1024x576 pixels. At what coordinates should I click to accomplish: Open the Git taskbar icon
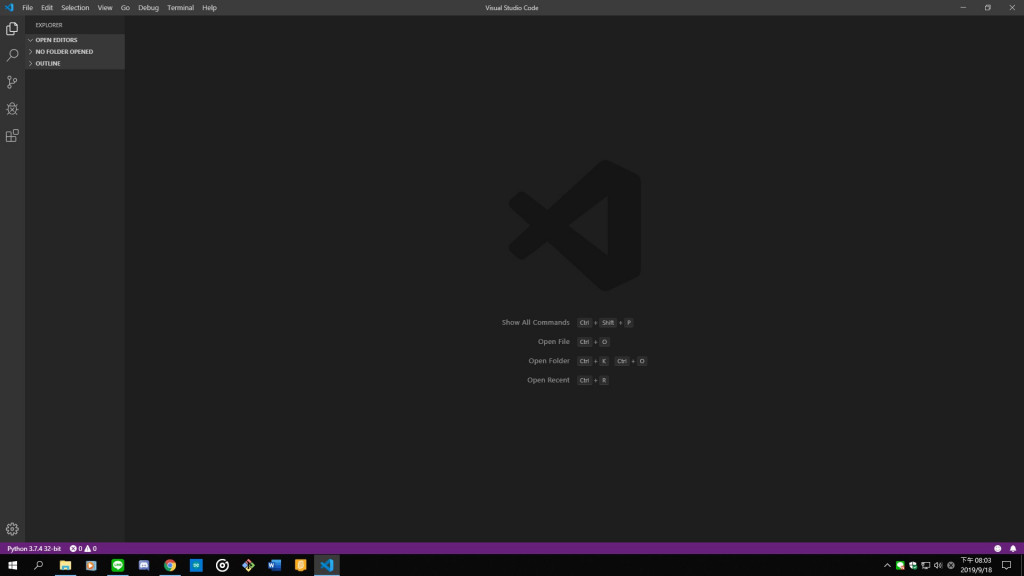click(248, 566)
